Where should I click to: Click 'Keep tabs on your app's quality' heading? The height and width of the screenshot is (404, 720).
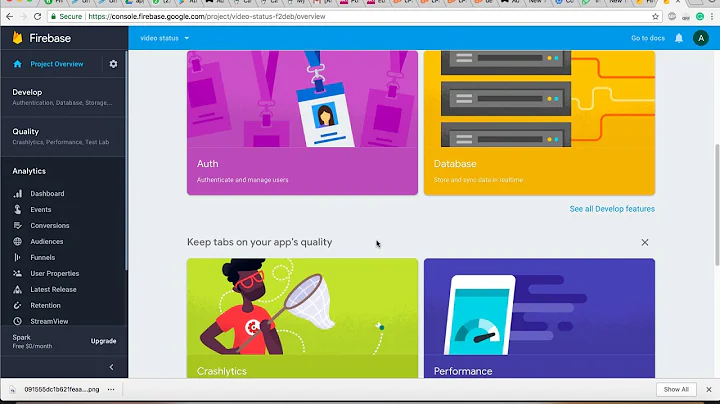pos(259,242)
